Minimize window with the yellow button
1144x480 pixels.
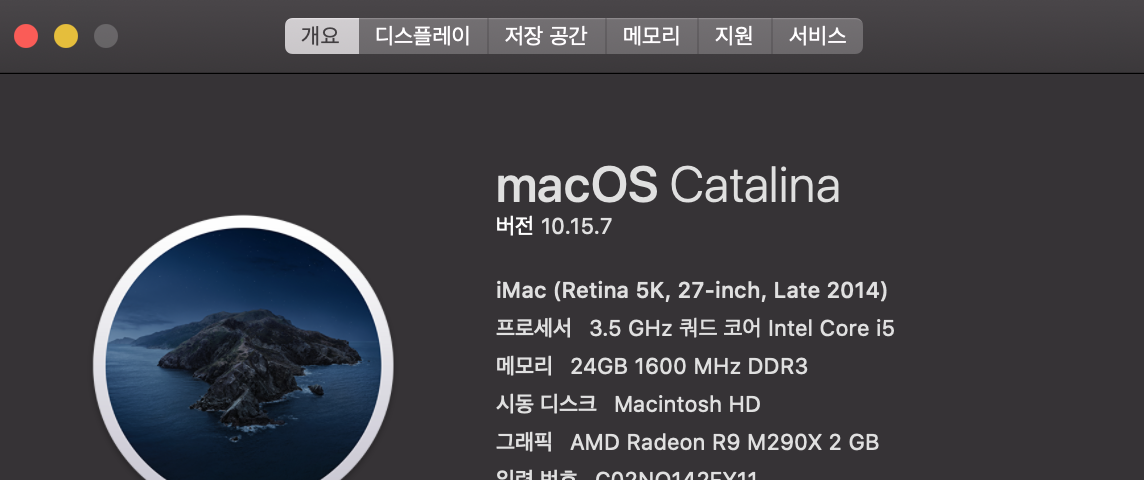point(66,37)
